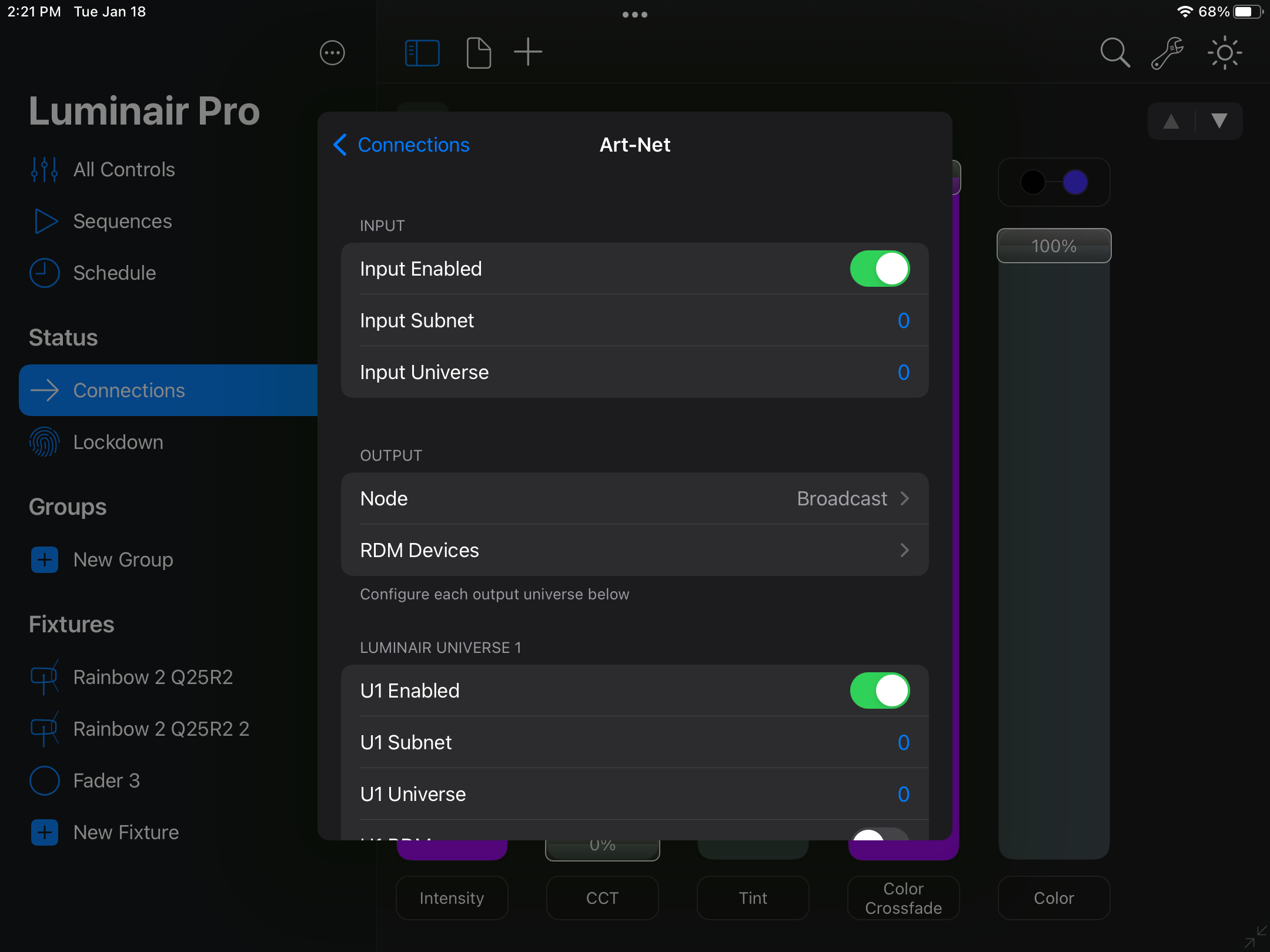
Task: Disable the Input Enabled switch
Action: [x=880, y=269]
